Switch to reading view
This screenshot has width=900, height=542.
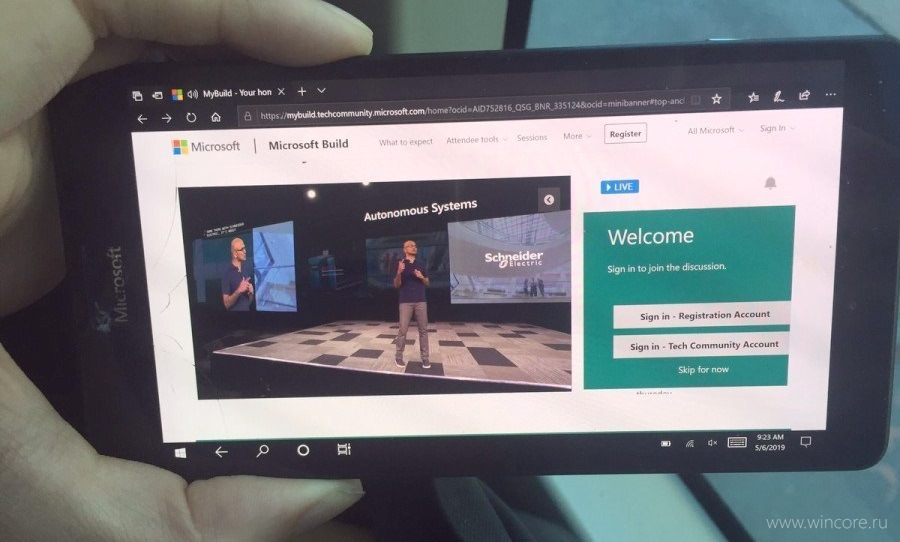click(x=696, y=100)
